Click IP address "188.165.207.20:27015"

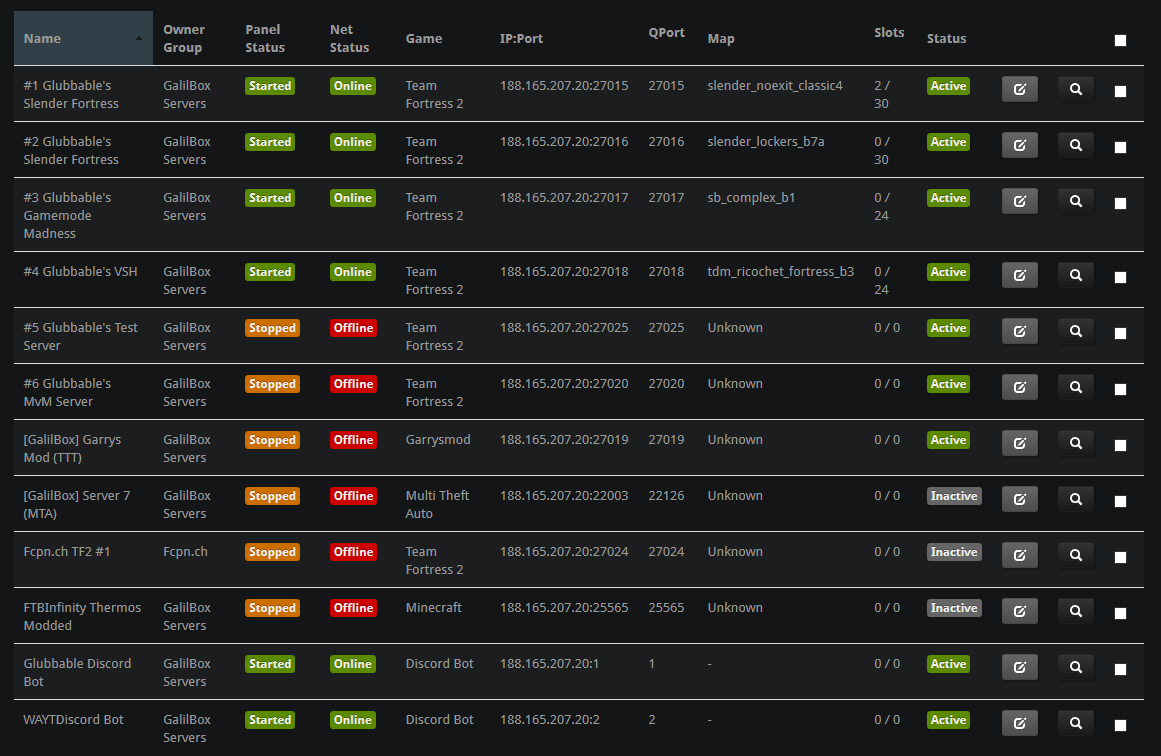tap(563, 86)
